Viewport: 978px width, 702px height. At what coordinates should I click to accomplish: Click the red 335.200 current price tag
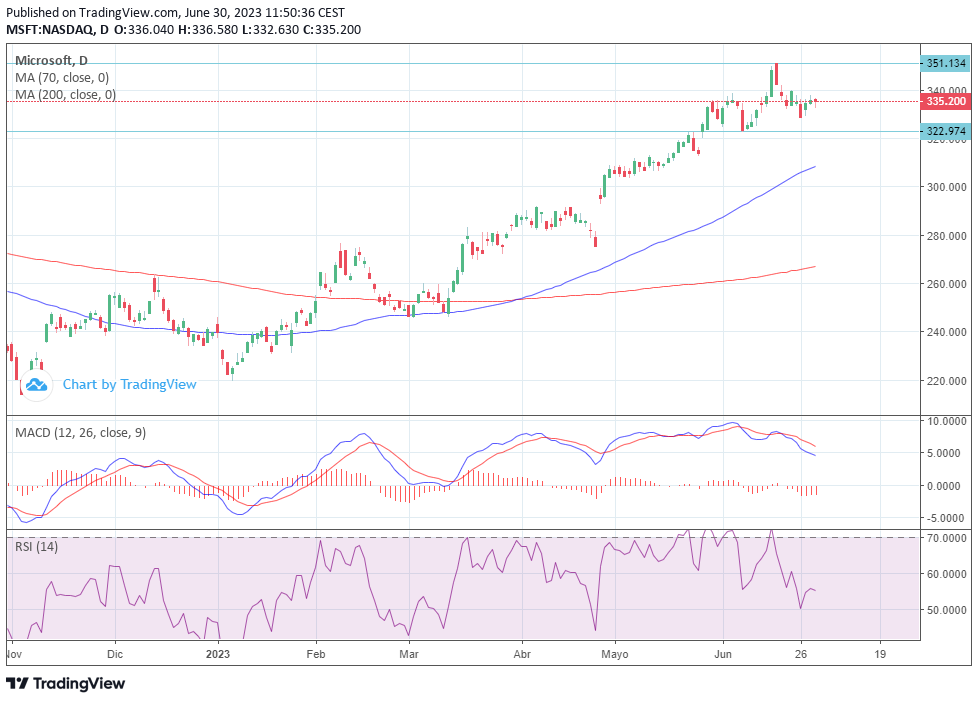946,101
